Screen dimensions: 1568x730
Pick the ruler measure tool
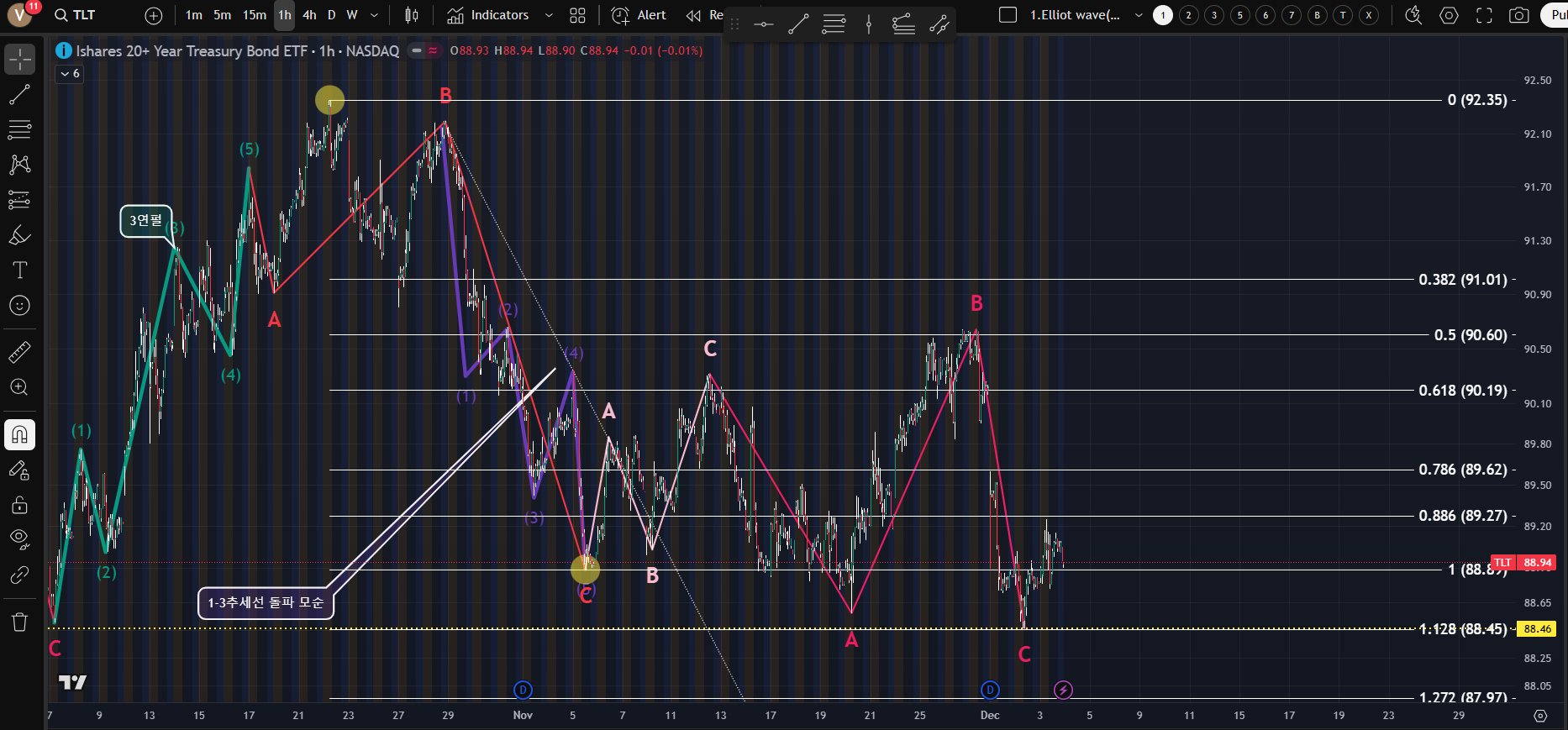pyautogui.click(x=19, y=352)
